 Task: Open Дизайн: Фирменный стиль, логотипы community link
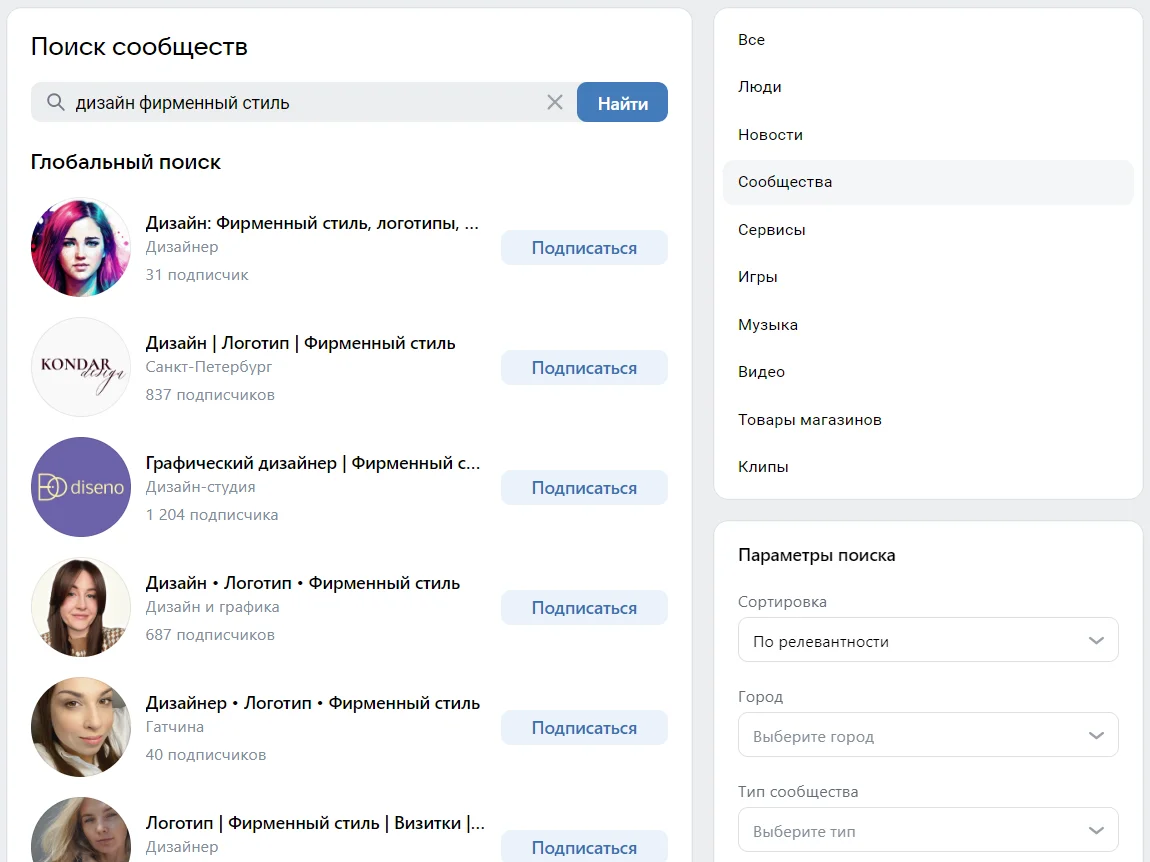312,223
